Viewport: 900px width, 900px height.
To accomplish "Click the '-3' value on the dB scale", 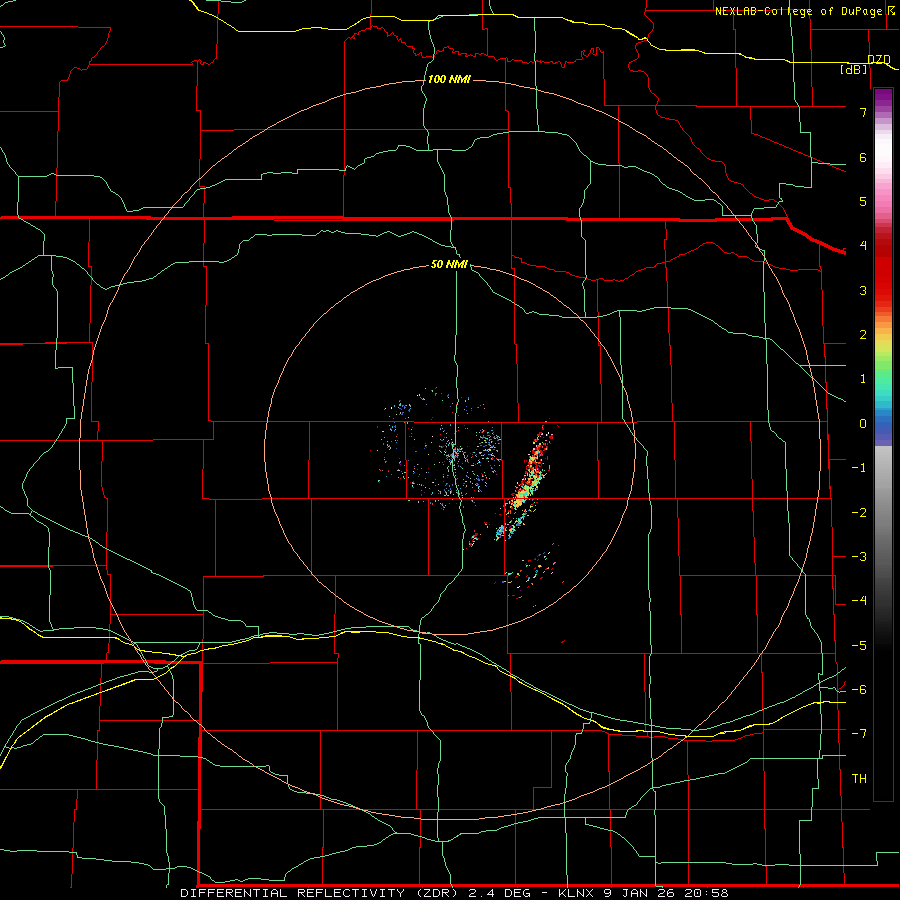I will coord(859,557).
